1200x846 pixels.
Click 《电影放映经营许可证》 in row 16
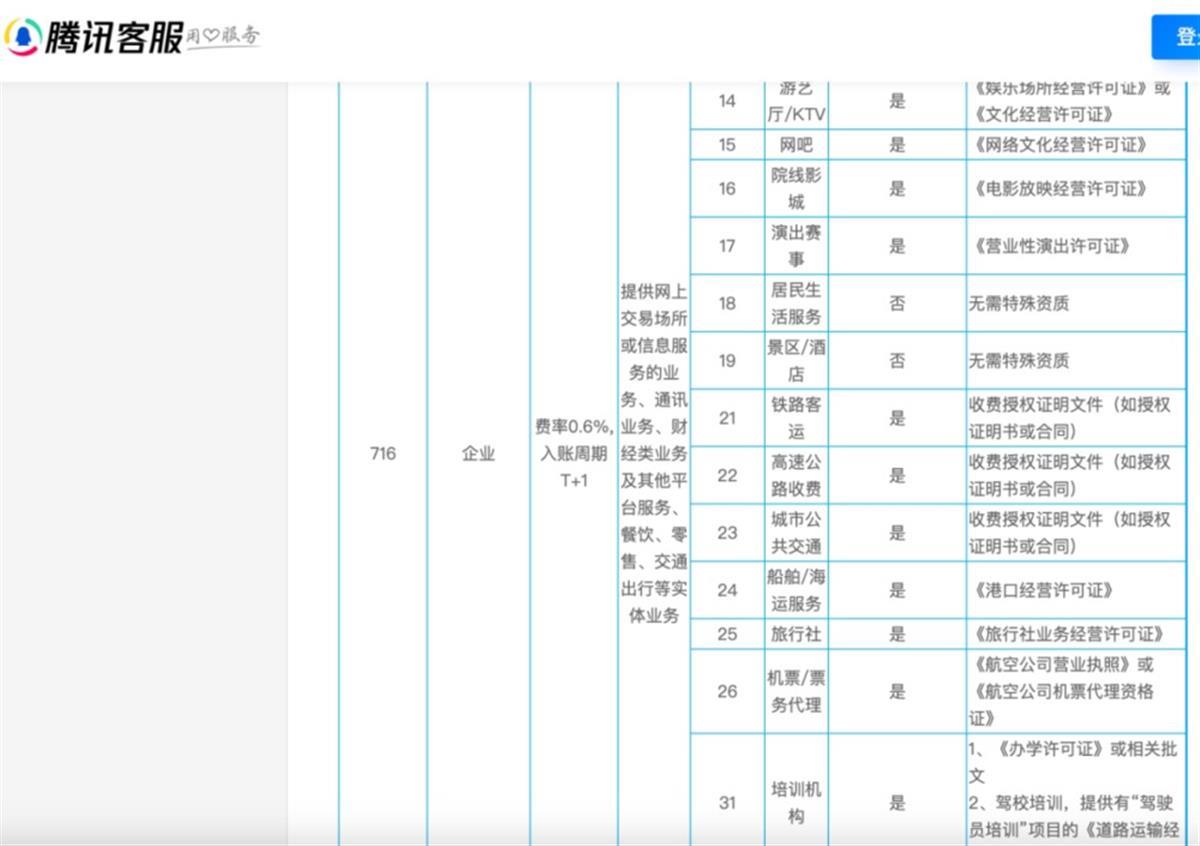click(1058, 188)
